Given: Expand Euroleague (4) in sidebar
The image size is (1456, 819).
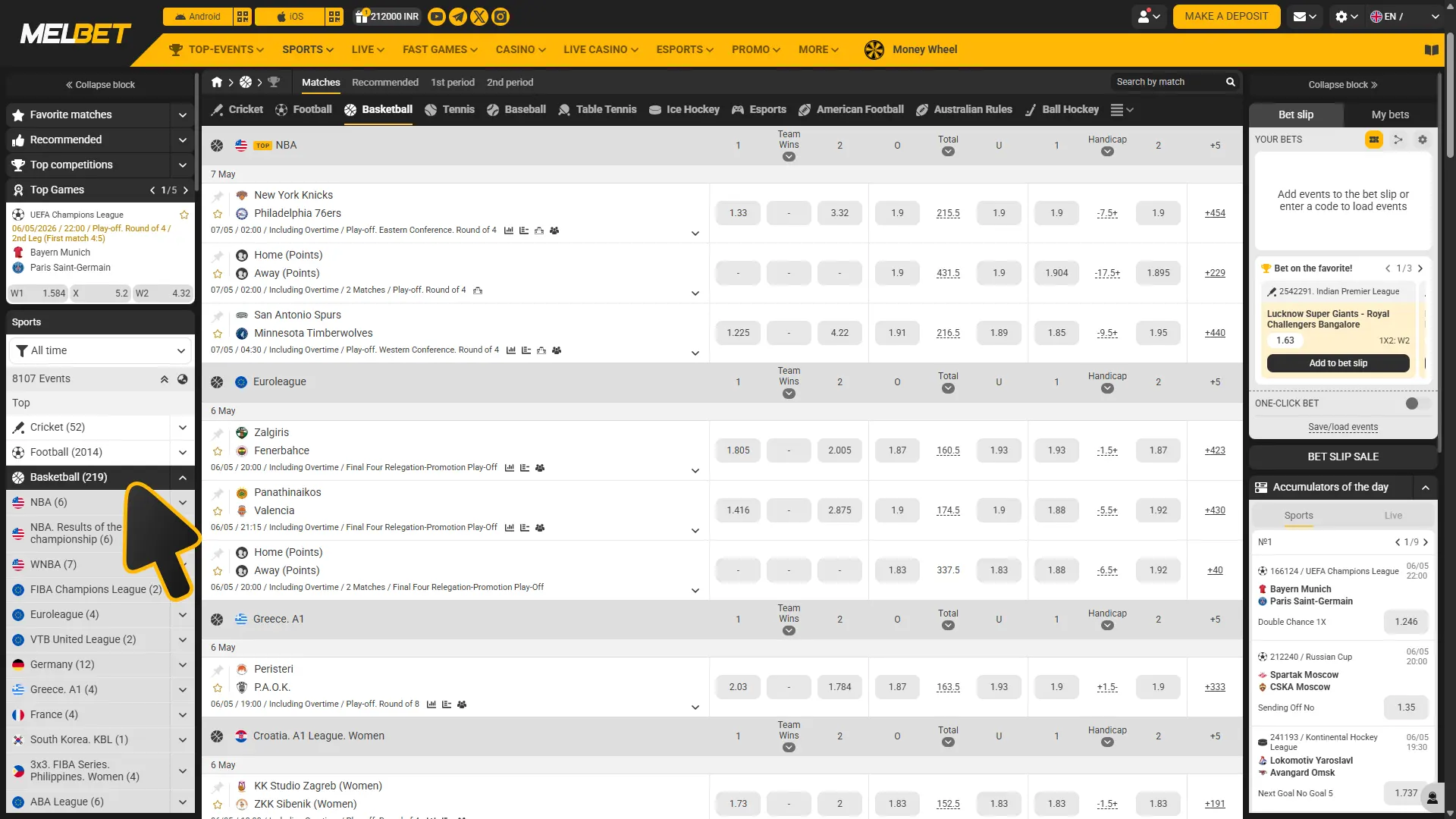Looking at the screenshot, I should click(x=183, y=615).
